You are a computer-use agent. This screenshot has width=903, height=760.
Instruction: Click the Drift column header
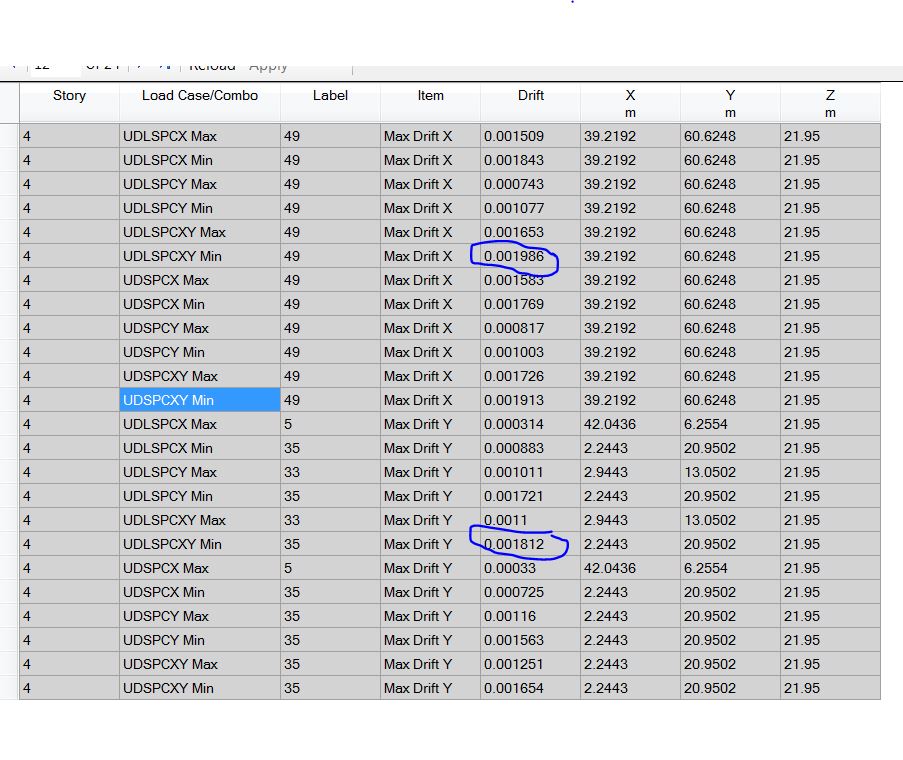(530, 102)
